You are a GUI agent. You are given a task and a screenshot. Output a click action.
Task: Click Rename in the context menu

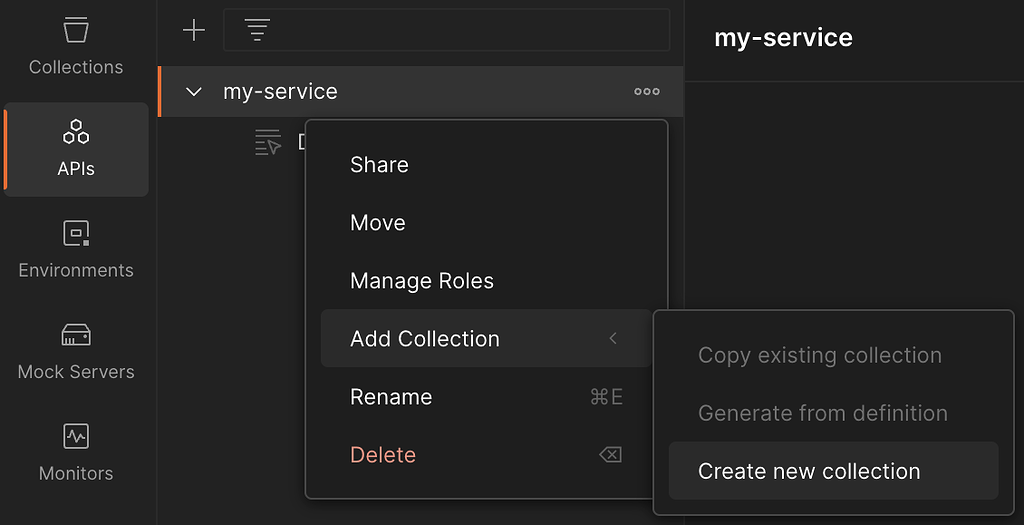coord(391,397)
